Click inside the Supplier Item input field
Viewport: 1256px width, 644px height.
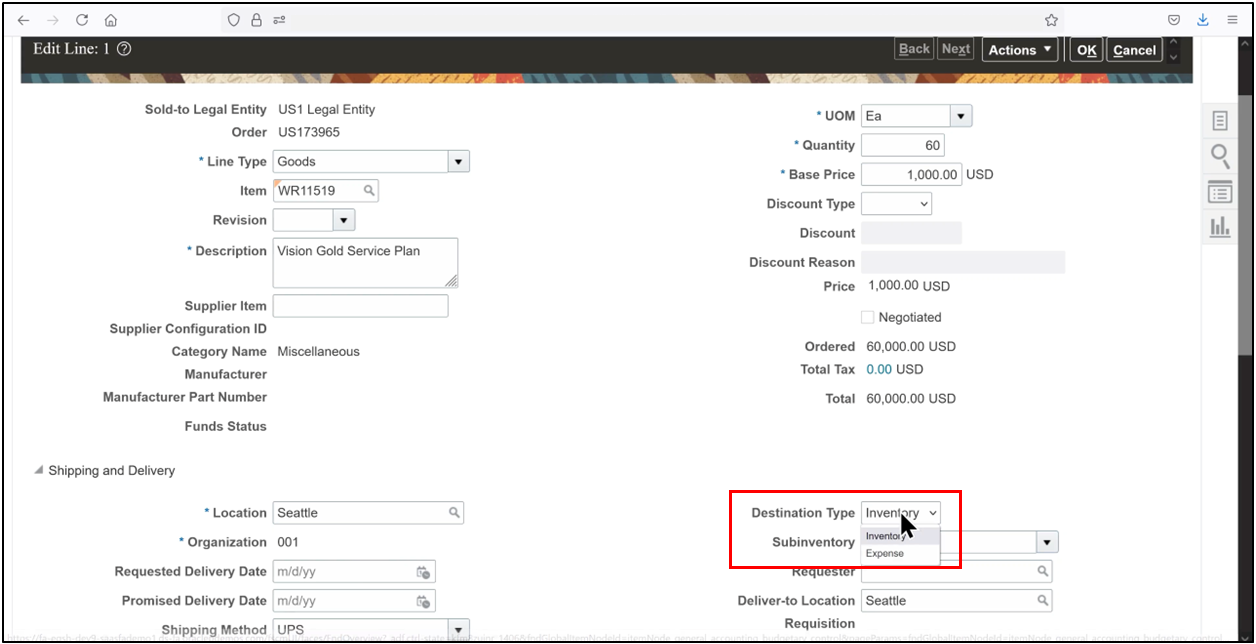point(360,305)
